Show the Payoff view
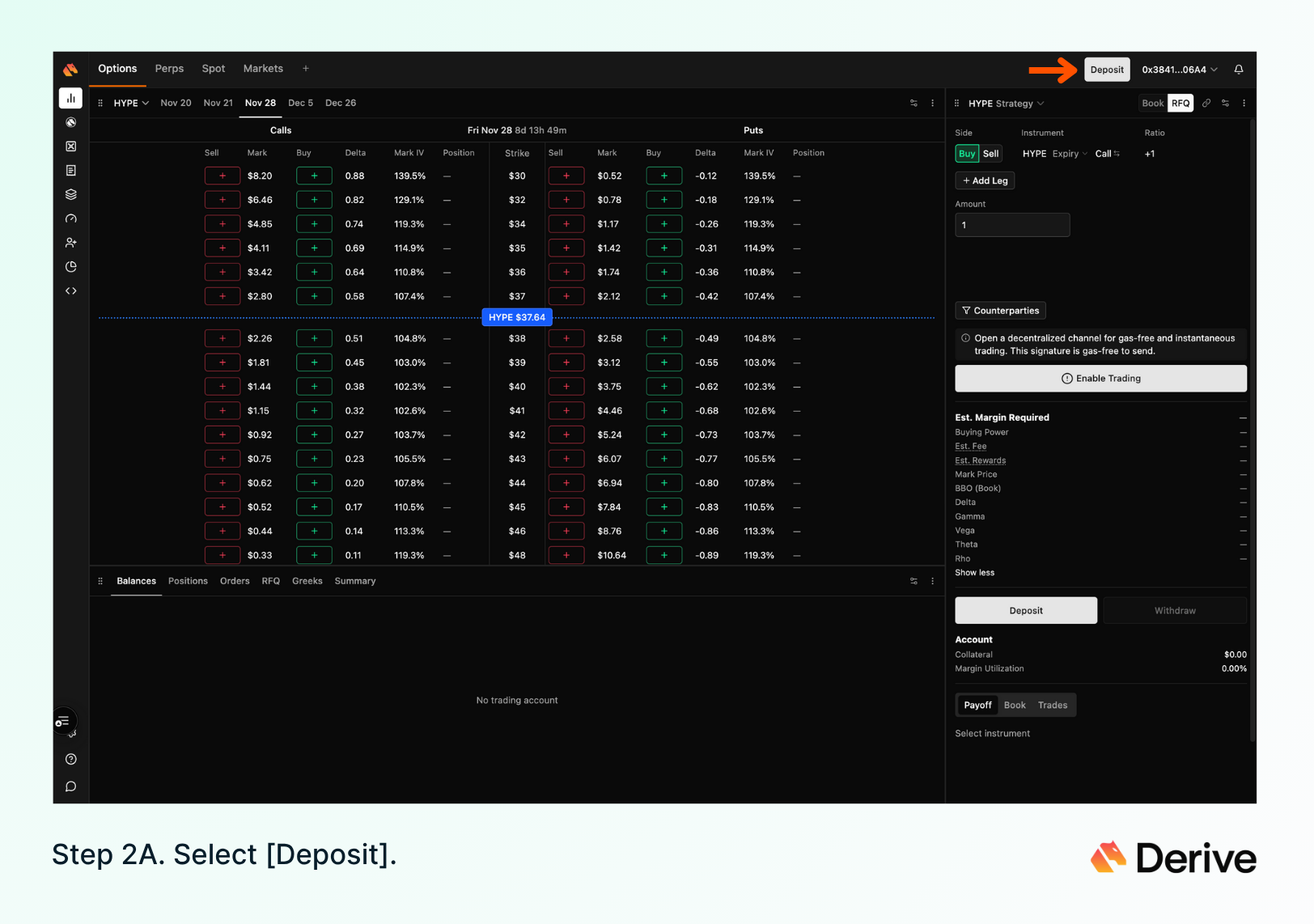The height and width of the screenshot is (924, 1314). point(977,706)
